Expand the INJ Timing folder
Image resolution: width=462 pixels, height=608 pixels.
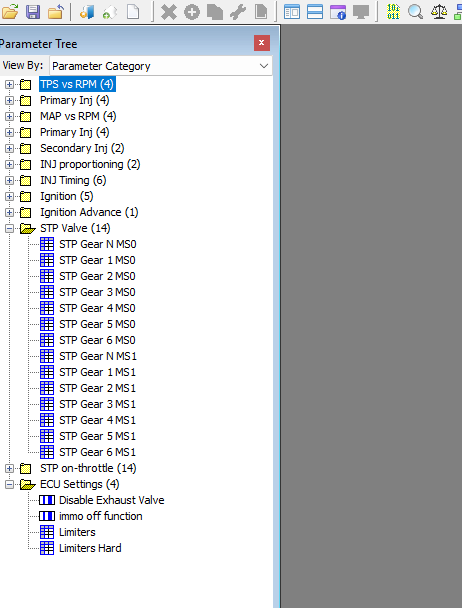[x=9, y=180]
